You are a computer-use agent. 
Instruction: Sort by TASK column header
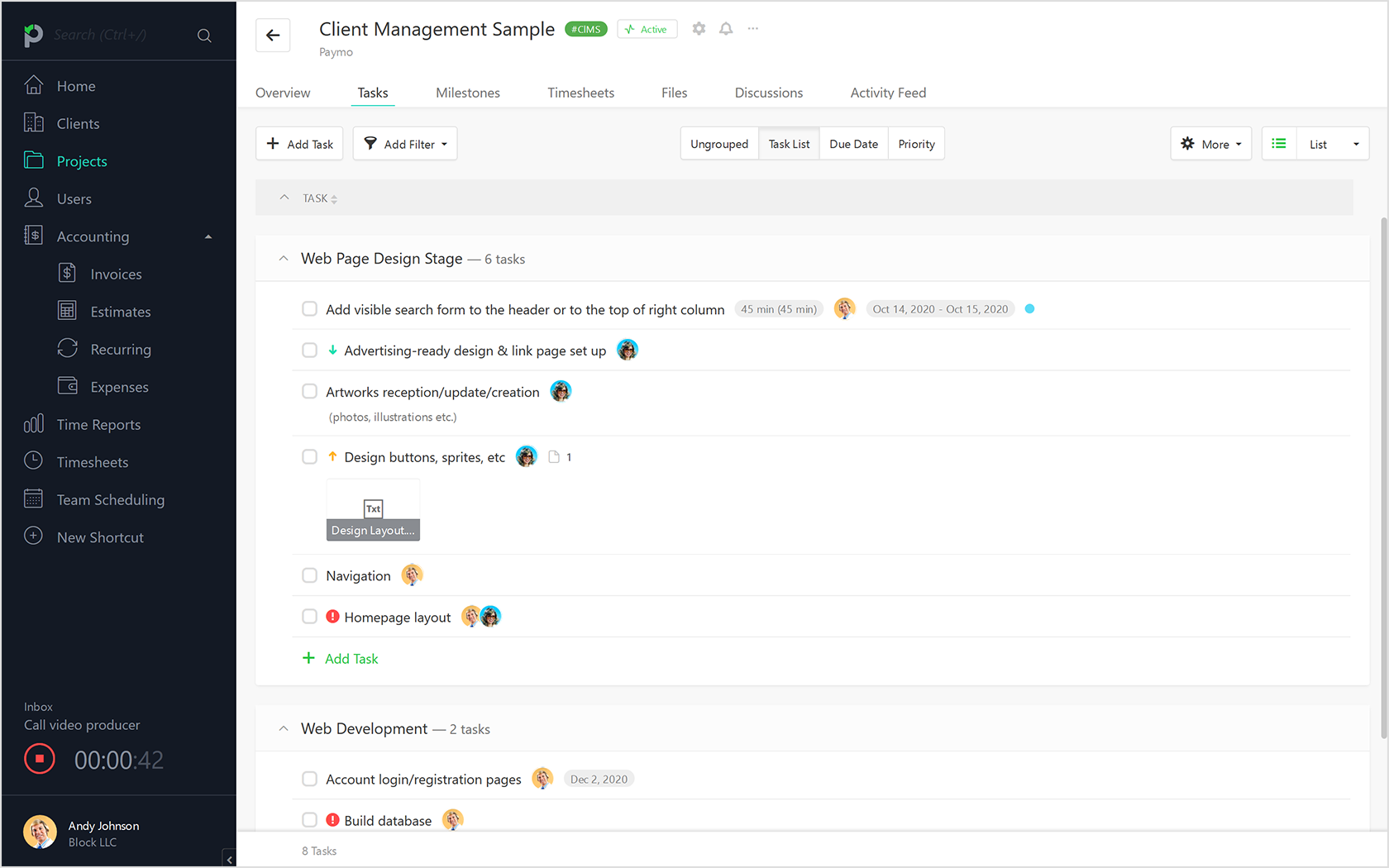[x=320, y=198]
